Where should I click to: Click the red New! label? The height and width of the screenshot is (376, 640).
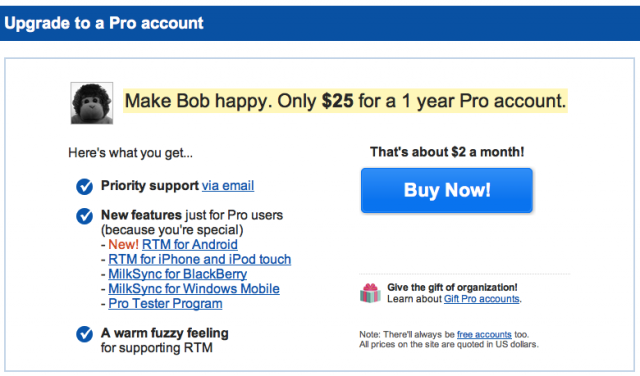tap(123, 245)
